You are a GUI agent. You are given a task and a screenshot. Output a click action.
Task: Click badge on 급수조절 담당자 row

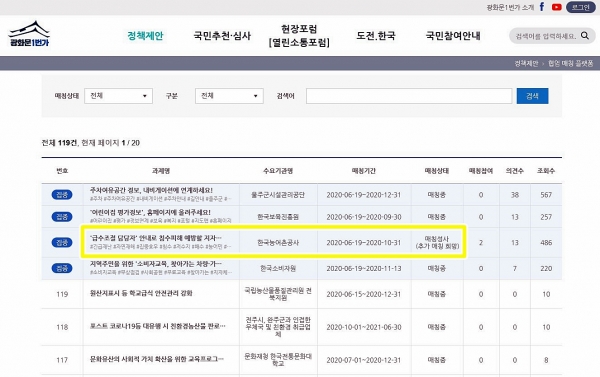pyautogui.click(x=62, y=242)
